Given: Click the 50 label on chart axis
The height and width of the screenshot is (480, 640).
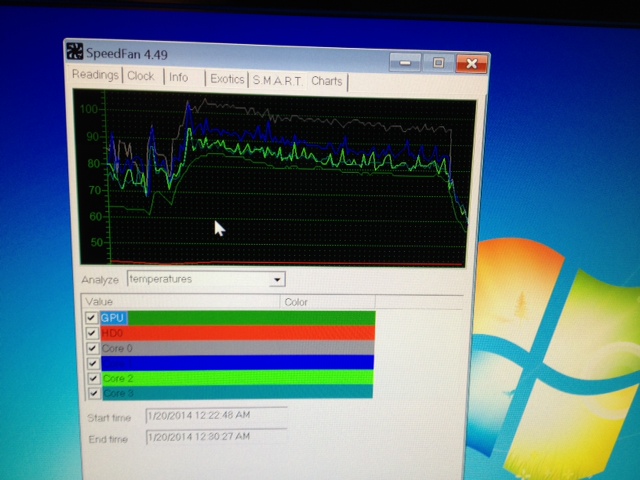Looking at the screenshot, I should point(97,242).
